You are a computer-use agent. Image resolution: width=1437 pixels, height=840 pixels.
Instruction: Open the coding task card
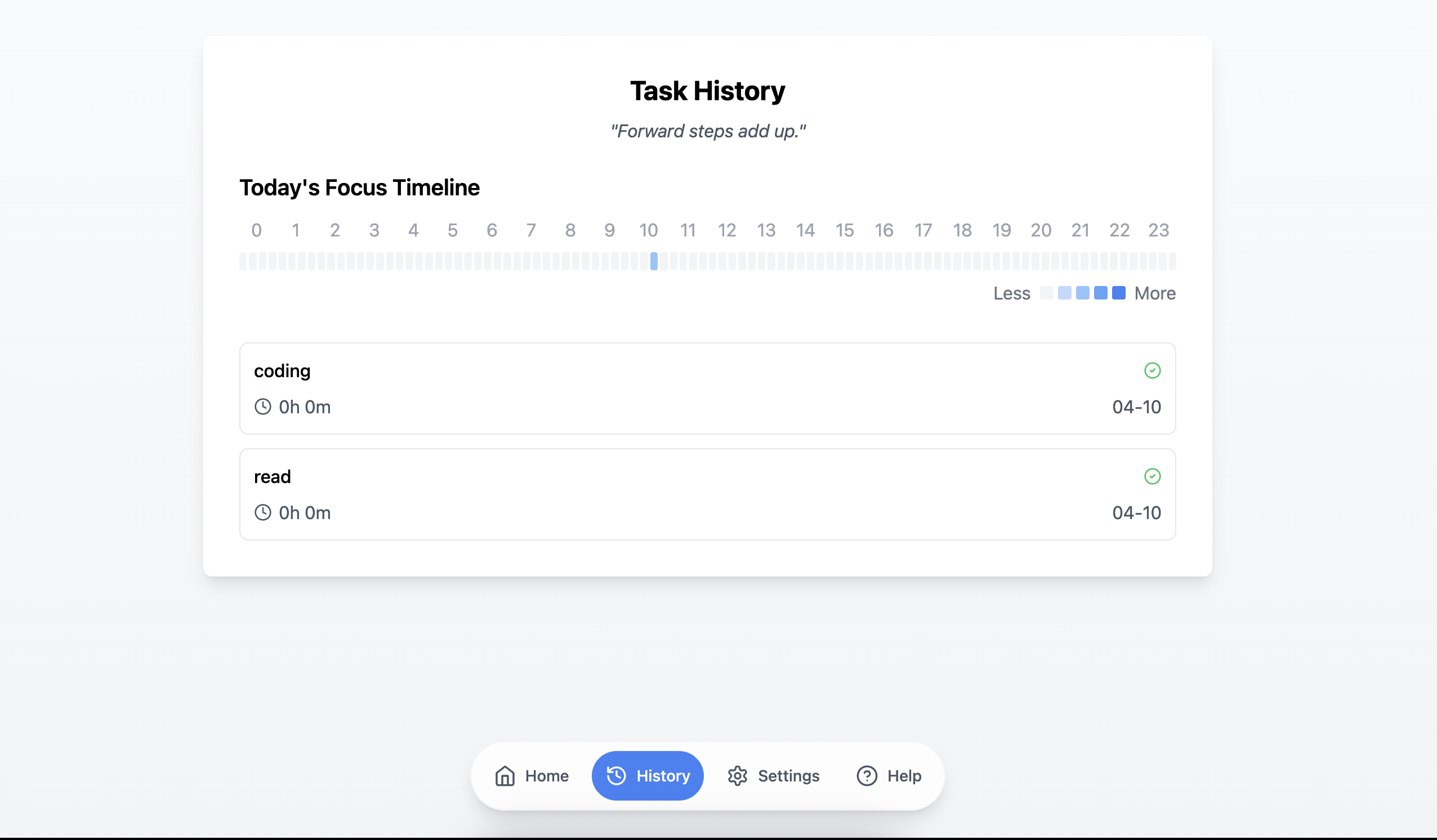click(x=708, y=388)
